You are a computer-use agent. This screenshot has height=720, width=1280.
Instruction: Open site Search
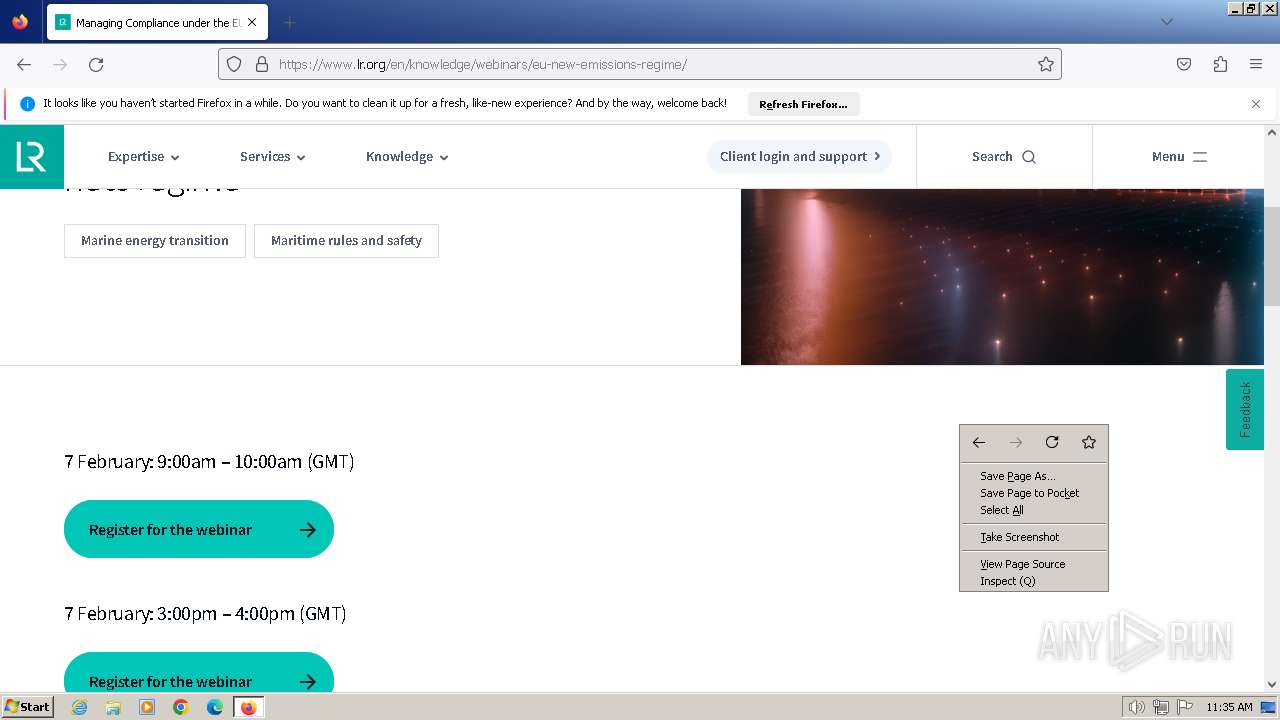(x=1004, y=157)
